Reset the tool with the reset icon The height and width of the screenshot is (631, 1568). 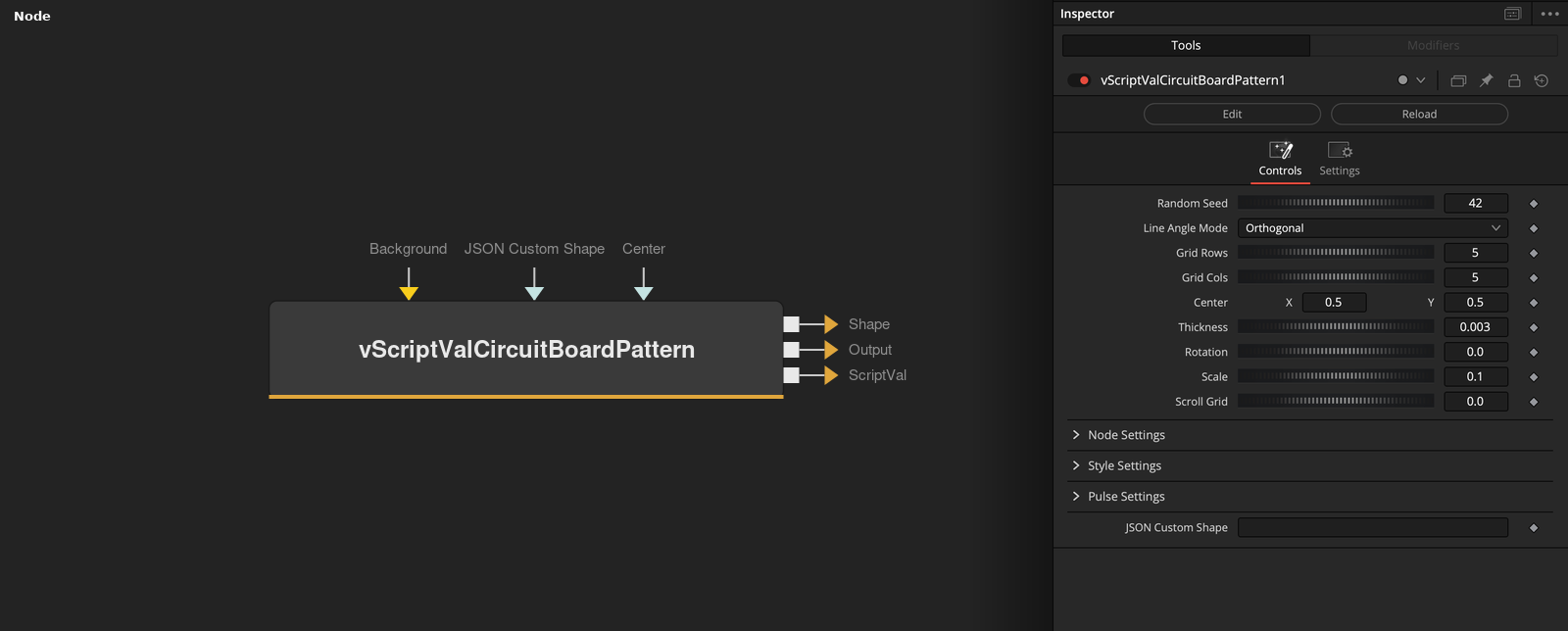click(x=1542, y=80)
